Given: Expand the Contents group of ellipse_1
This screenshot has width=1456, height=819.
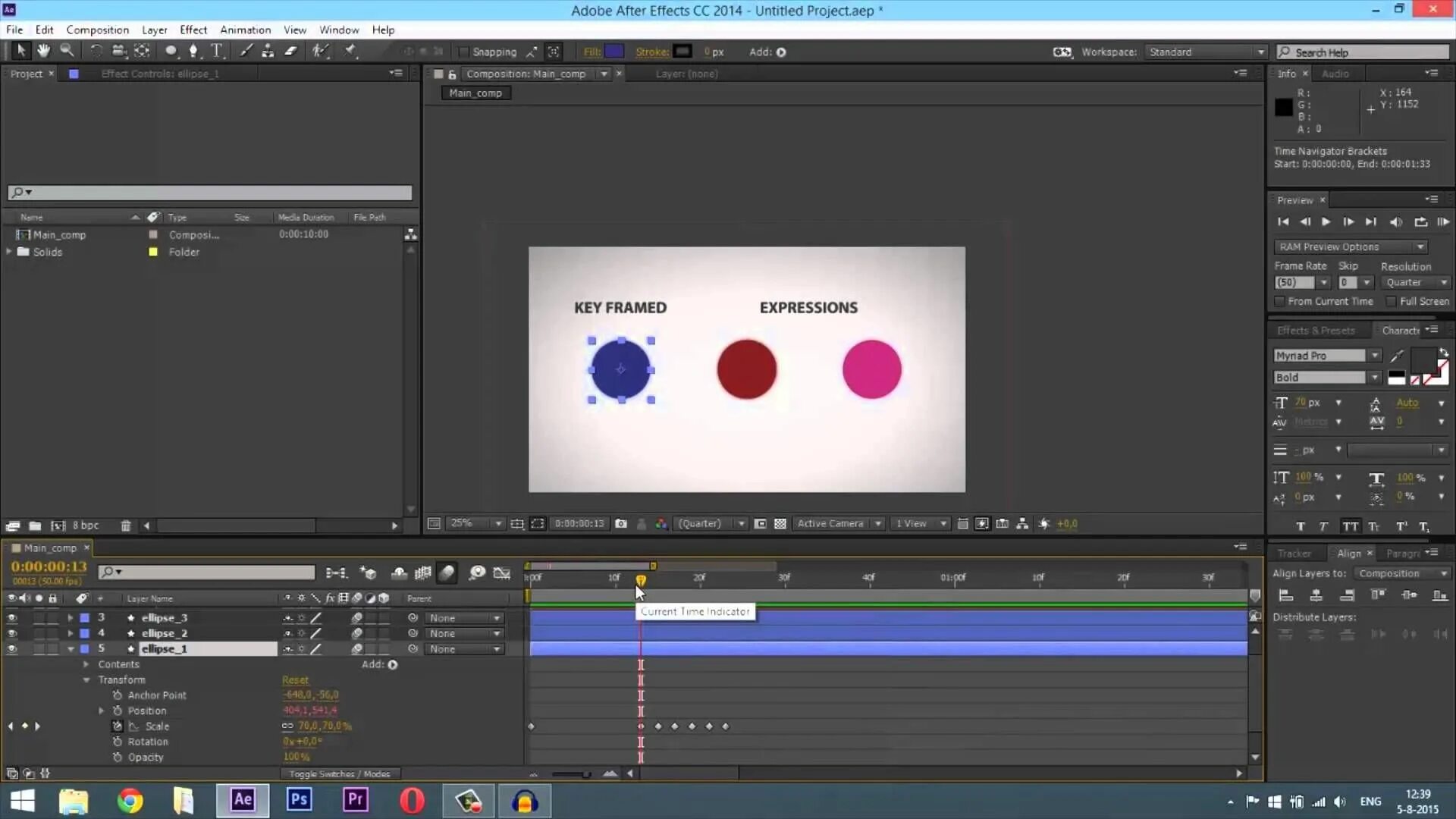Looking at the screenshot, I should 86,664.
